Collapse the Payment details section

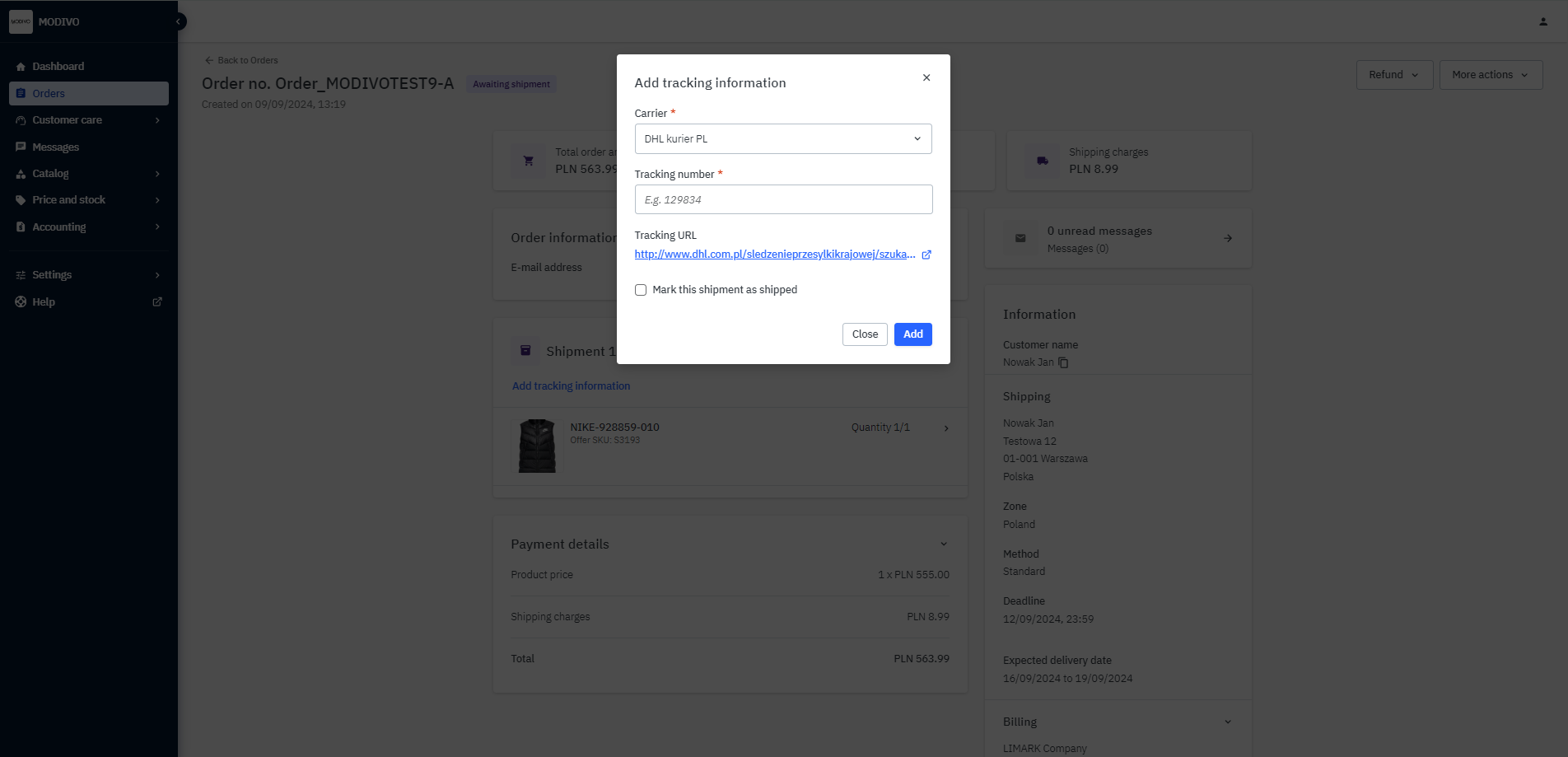point(944,544)
